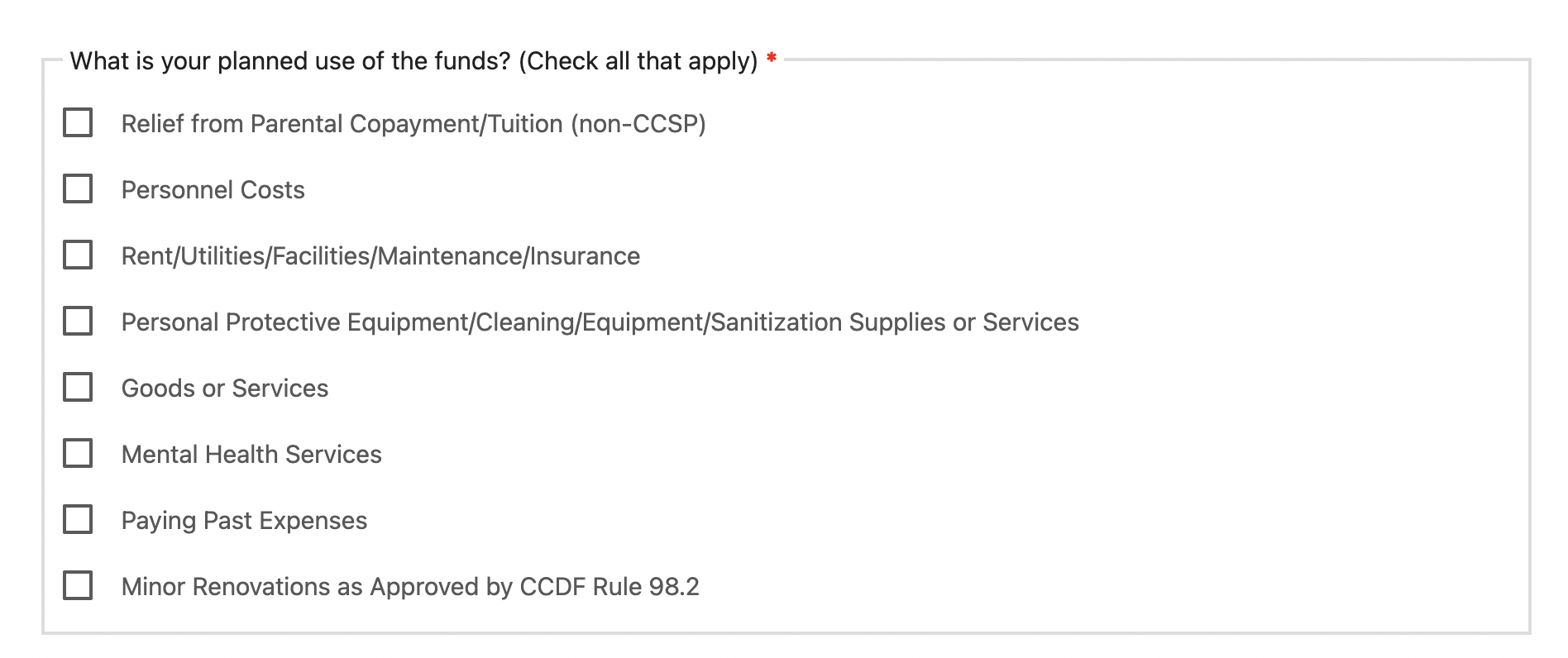The image size is (1568, 658).
Task: Enable the Rent/Utilities/Facilities/Maintenance/Insurance checkbox
Action: (78, 255)
